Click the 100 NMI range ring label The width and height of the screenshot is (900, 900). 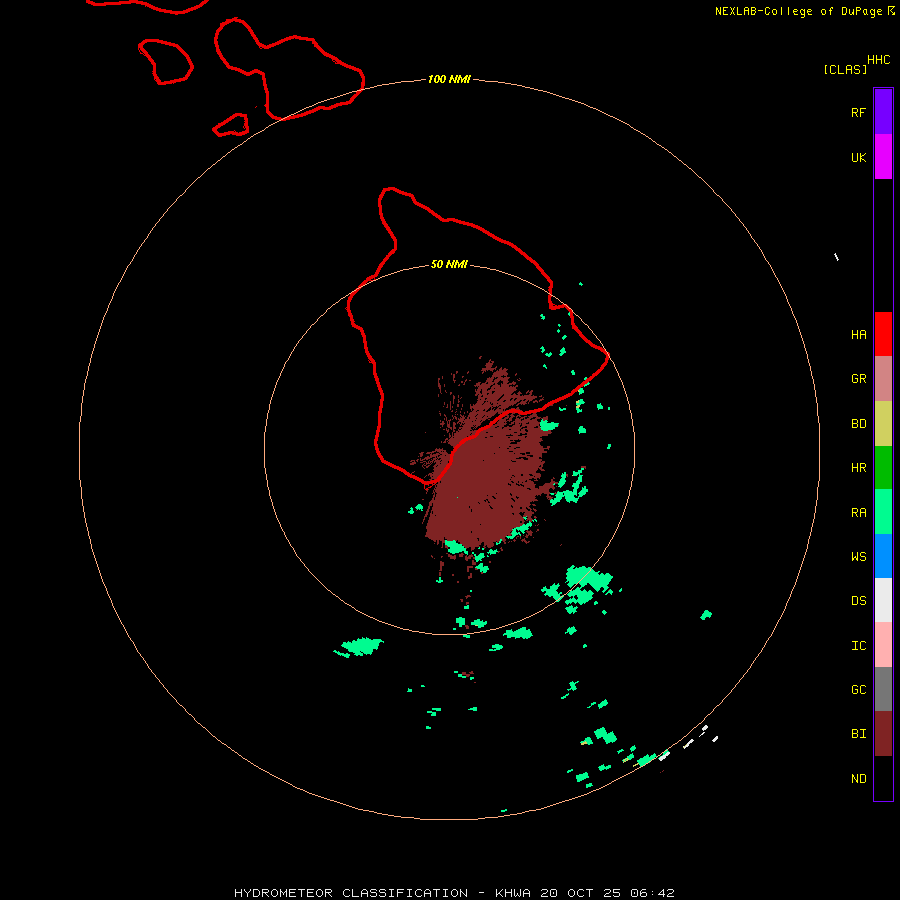point(449,79)
